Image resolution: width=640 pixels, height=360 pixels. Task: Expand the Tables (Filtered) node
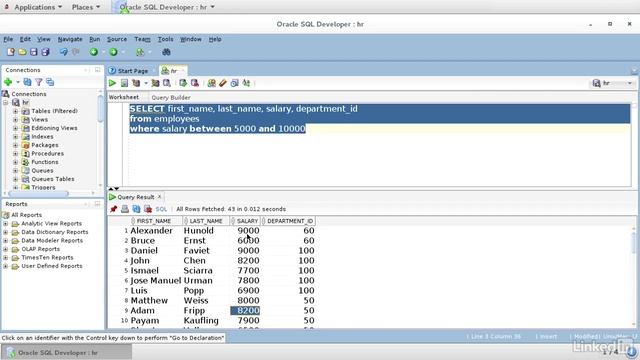point(16,111)
